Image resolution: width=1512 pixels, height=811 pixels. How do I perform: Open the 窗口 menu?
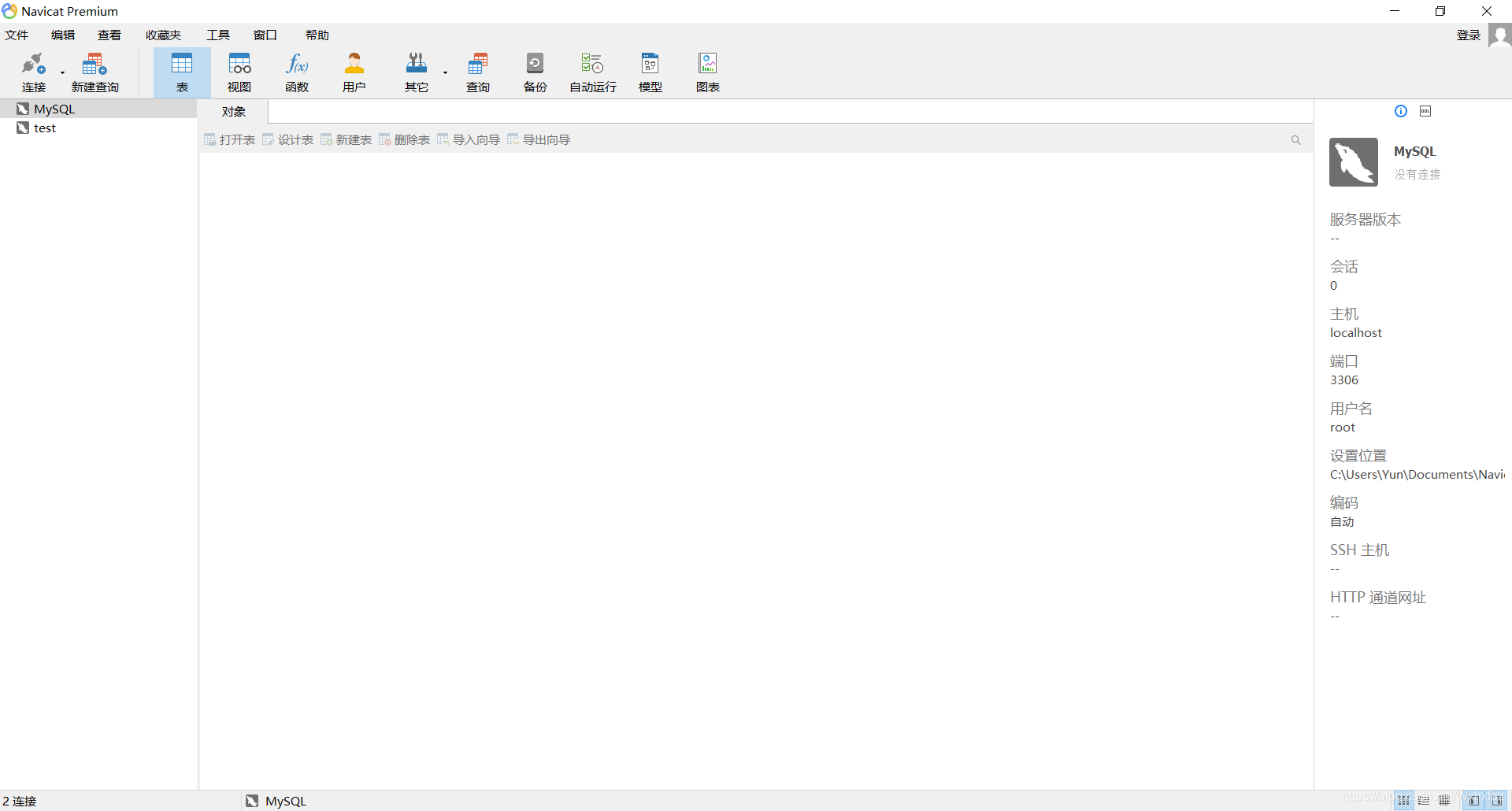click(265, 35)
